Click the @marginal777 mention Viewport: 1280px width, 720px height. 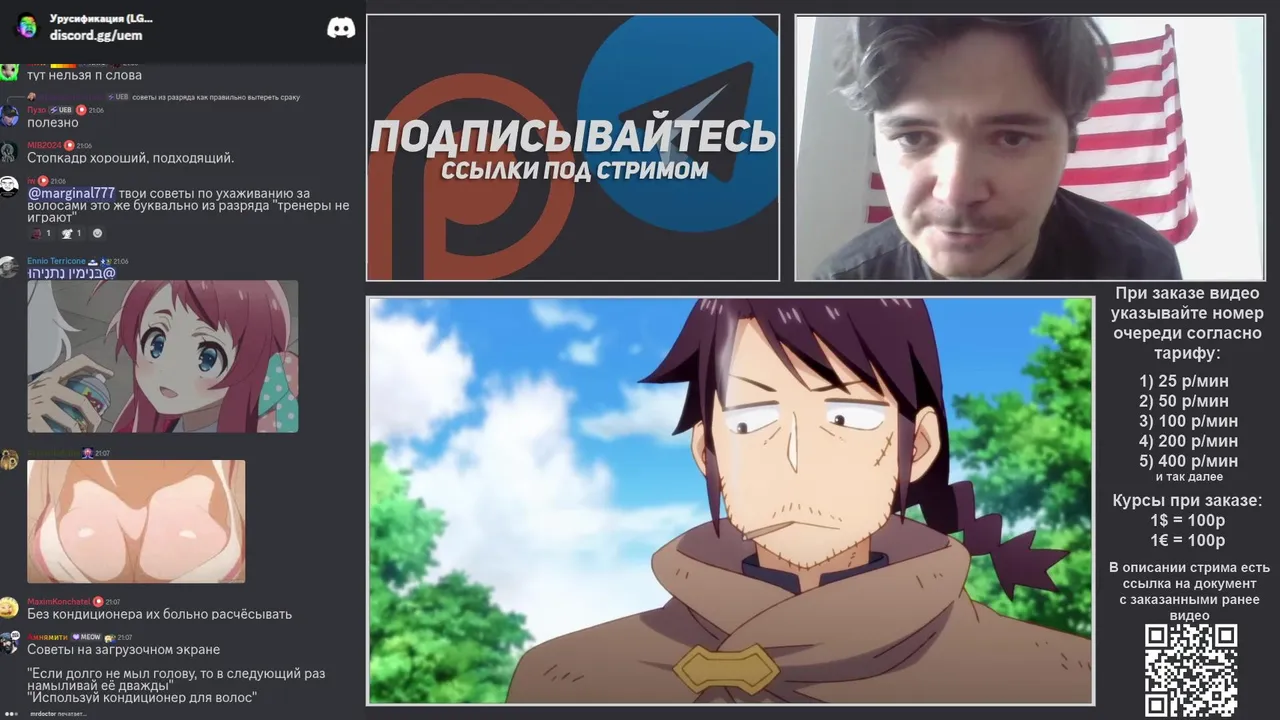point(71,193)
